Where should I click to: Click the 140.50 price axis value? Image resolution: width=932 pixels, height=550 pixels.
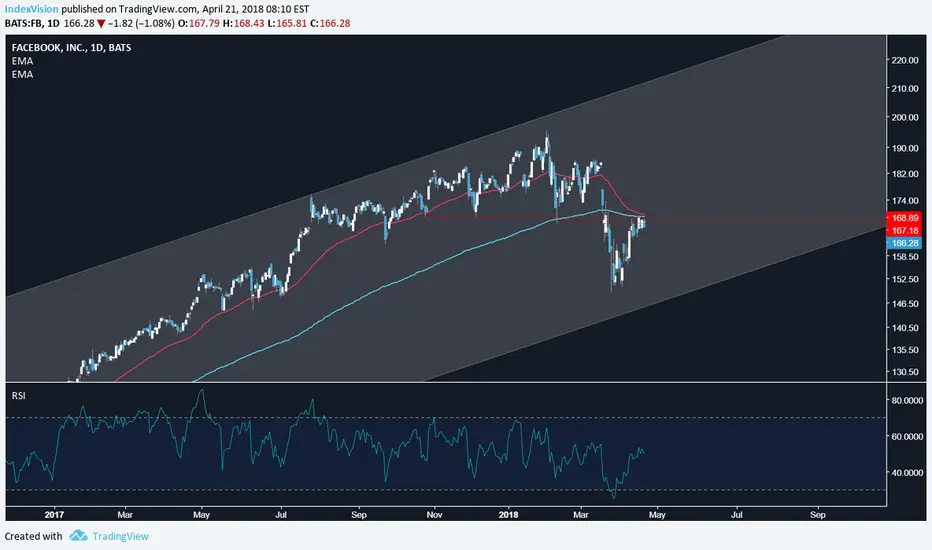click(x=905, y=328)
